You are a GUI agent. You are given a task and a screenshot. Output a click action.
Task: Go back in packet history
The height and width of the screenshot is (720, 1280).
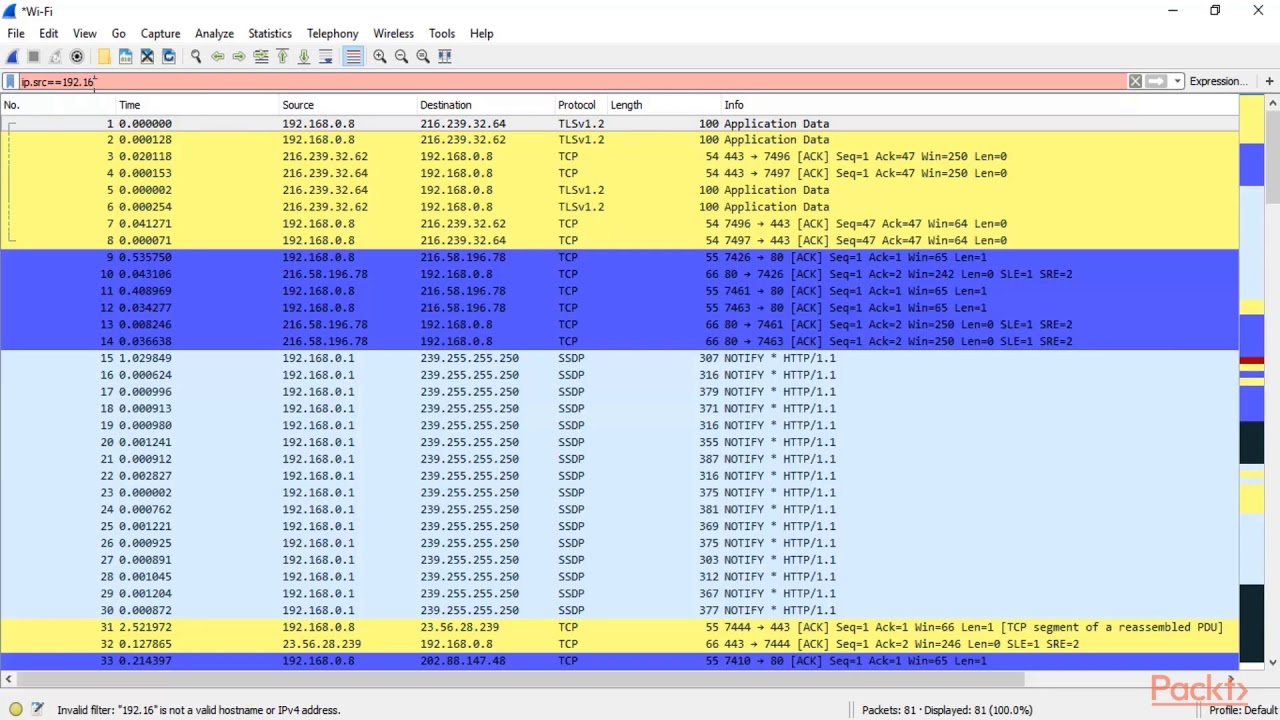(x=217, y=57)
